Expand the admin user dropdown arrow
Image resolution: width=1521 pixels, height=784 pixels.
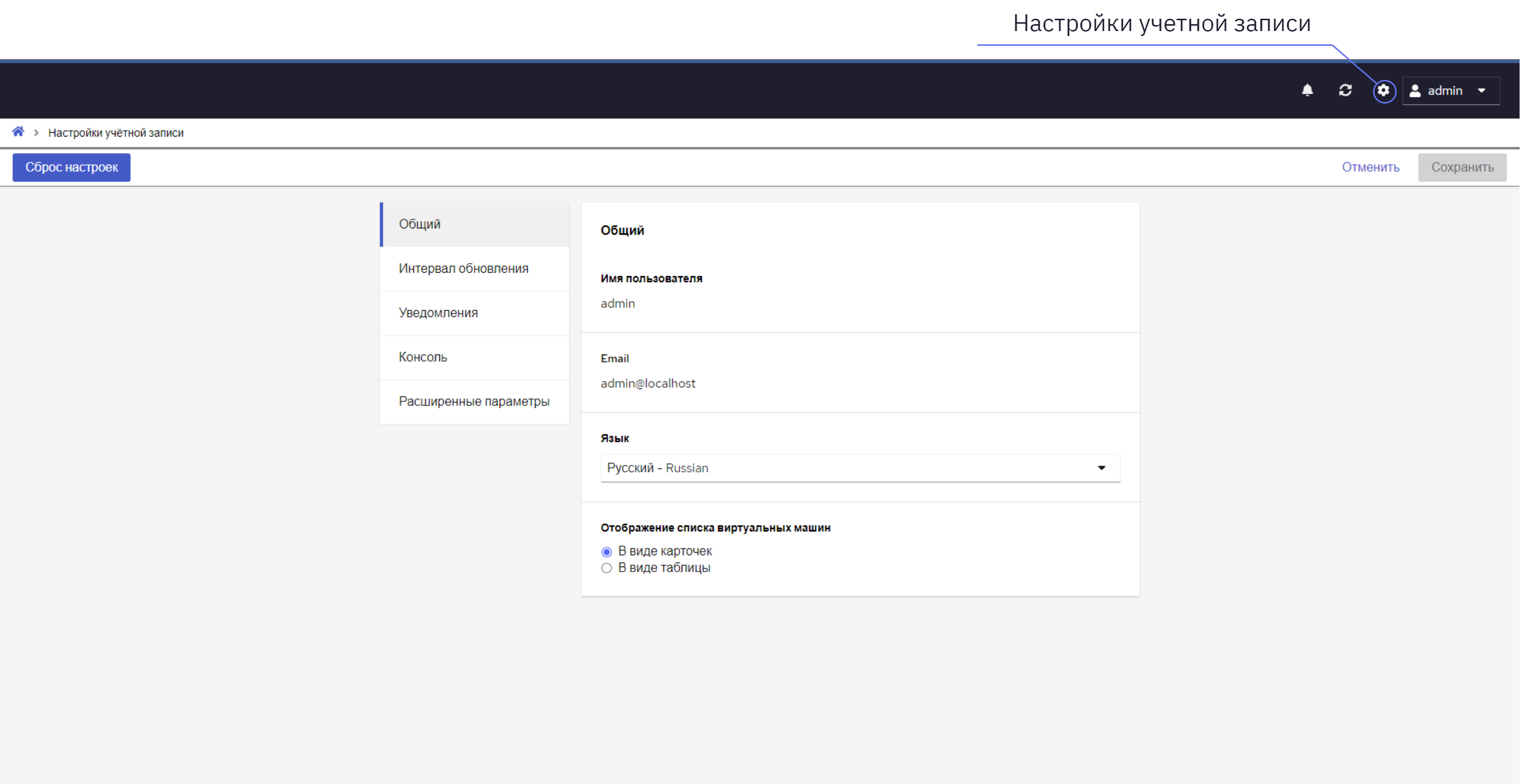click(1482, 91)
